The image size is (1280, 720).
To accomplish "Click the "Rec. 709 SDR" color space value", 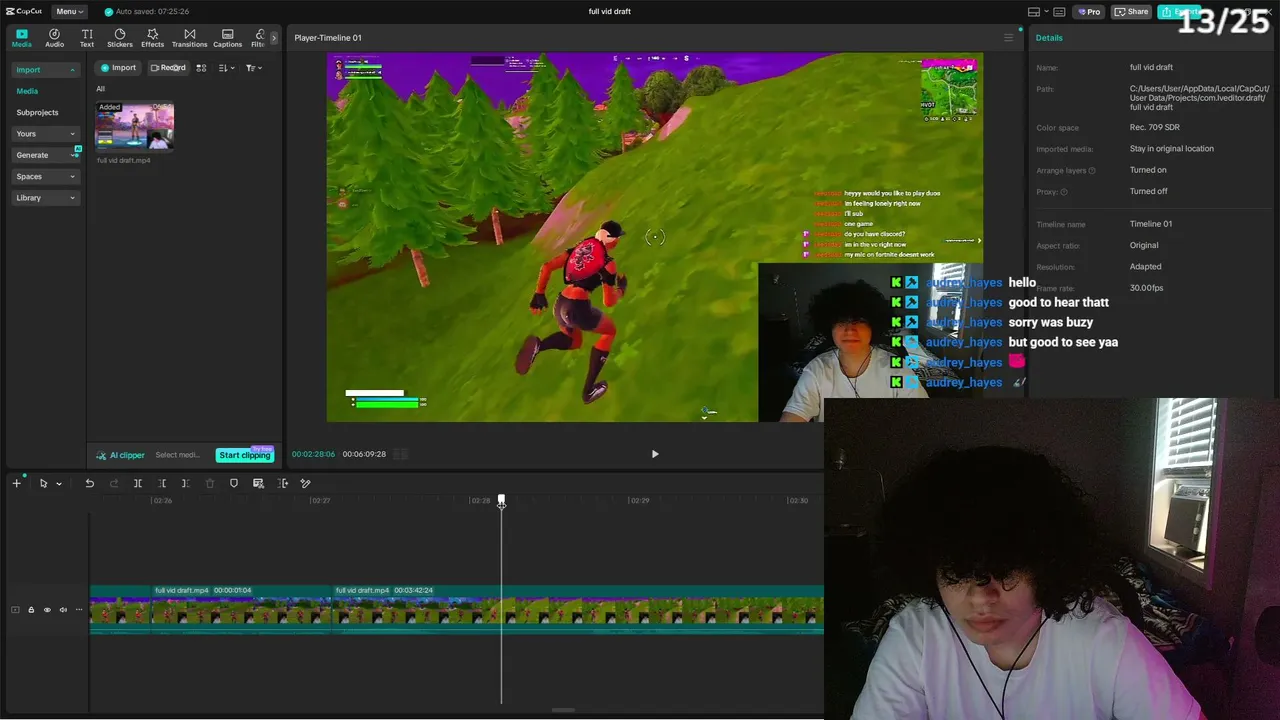I will 1155,128.
